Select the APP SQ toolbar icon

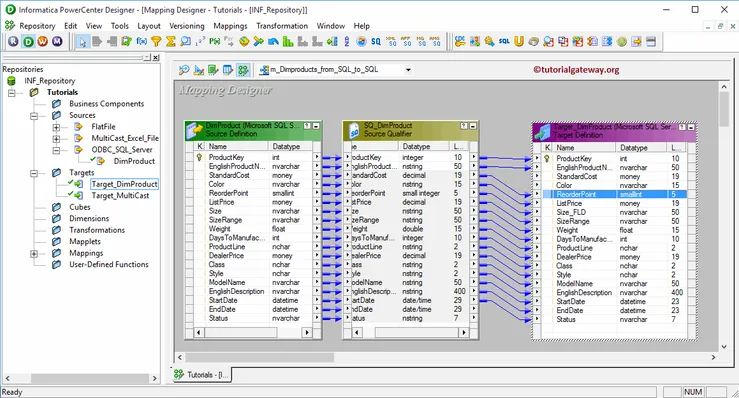(x=406, y=41)
